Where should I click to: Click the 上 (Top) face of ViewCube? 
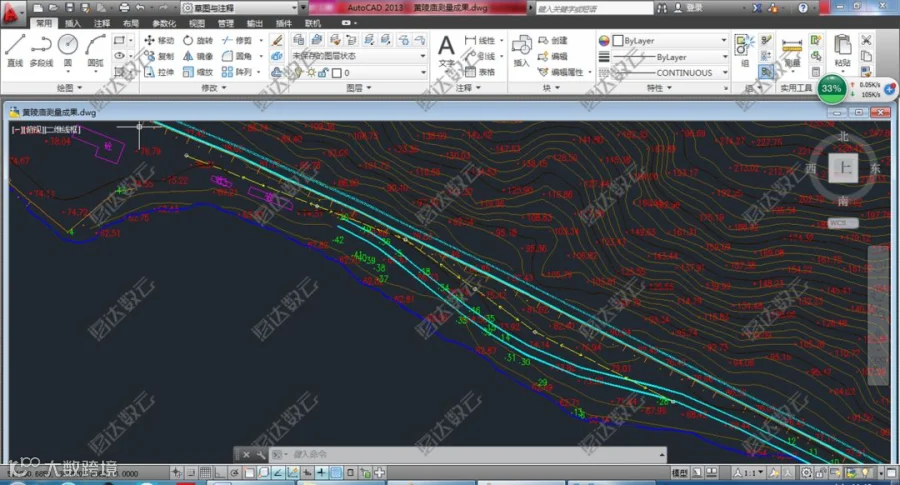tap(843, 168)
